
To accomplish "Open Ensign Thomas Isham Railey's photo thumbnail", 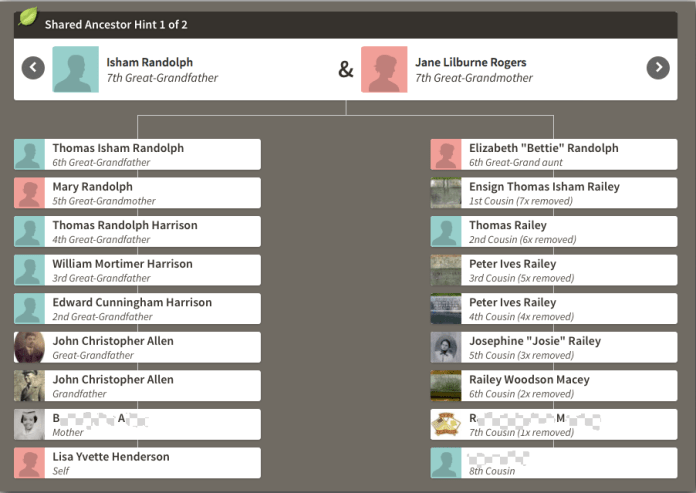I will (x=446, y=193).
